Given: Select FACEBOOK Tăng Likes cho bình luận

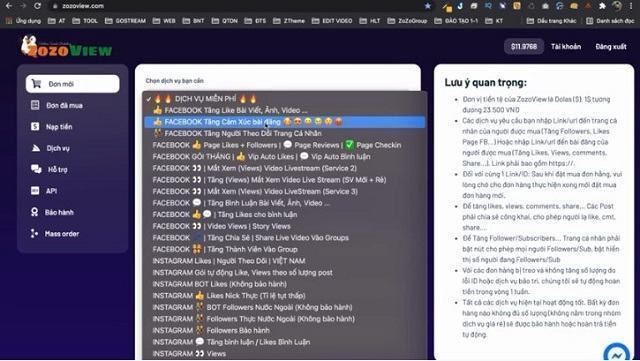Looking at the screenshot, I should [x=284, y=214].
